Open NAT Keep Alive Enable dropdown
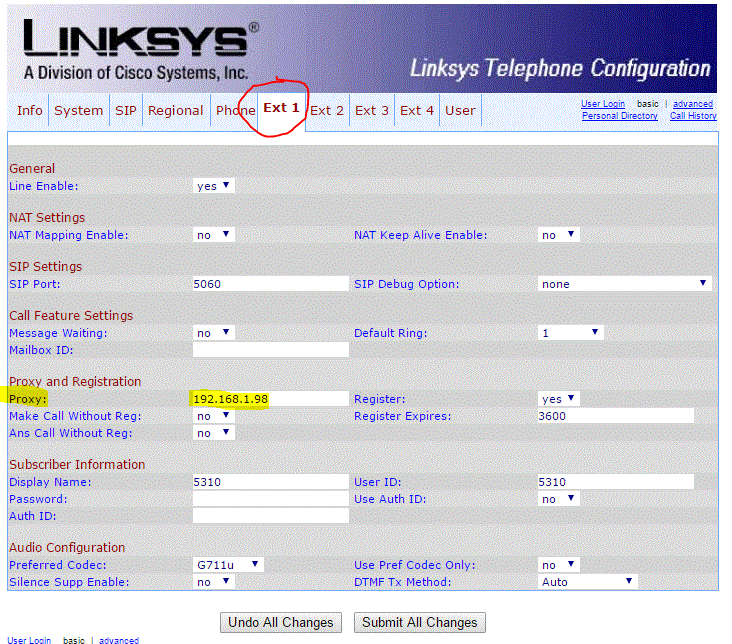The height and width of the screenshot is (644, 732). (558, 235)
